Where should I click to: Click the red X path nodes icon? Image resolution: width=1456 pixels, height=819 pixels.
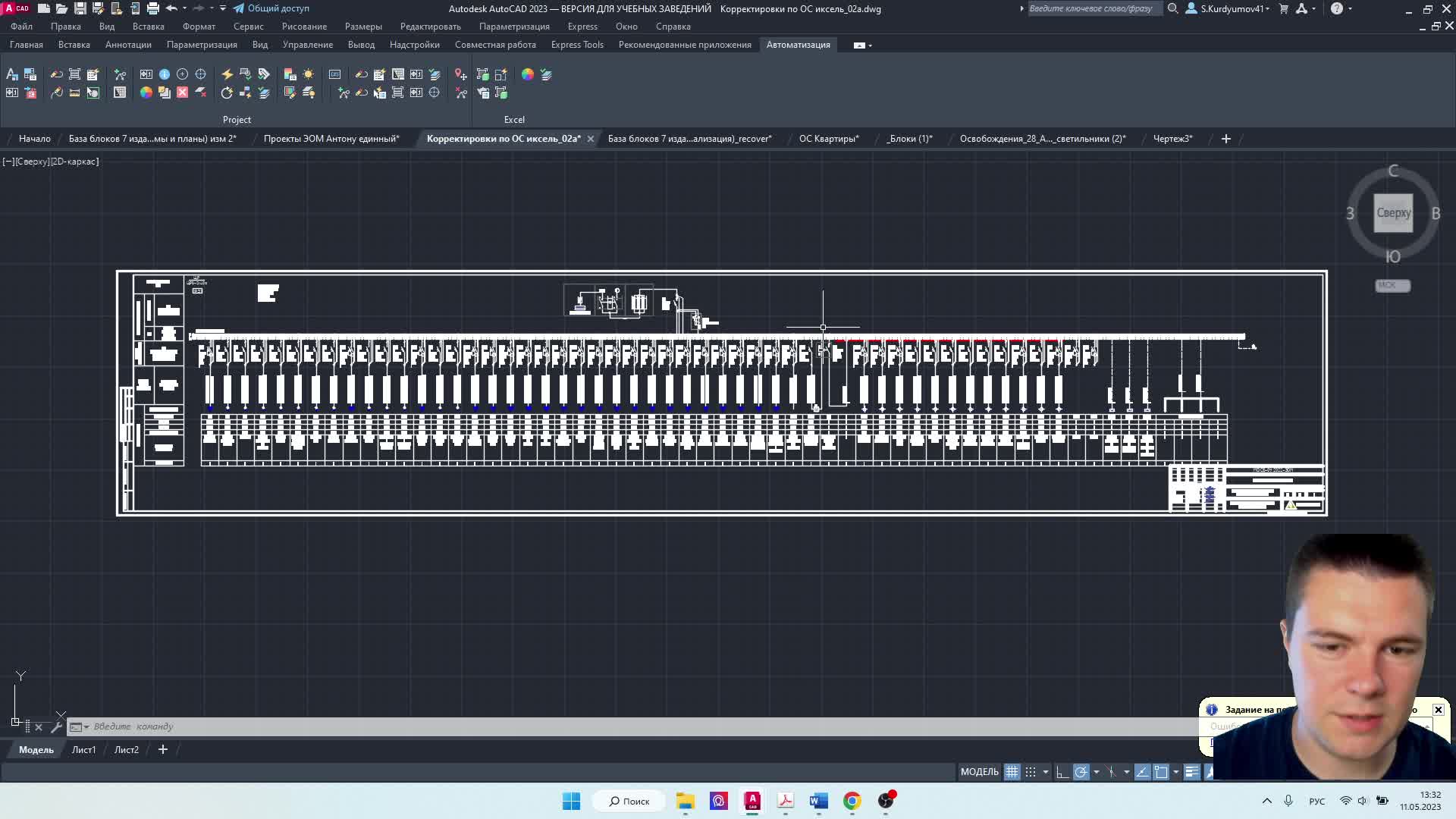point(460,93)
